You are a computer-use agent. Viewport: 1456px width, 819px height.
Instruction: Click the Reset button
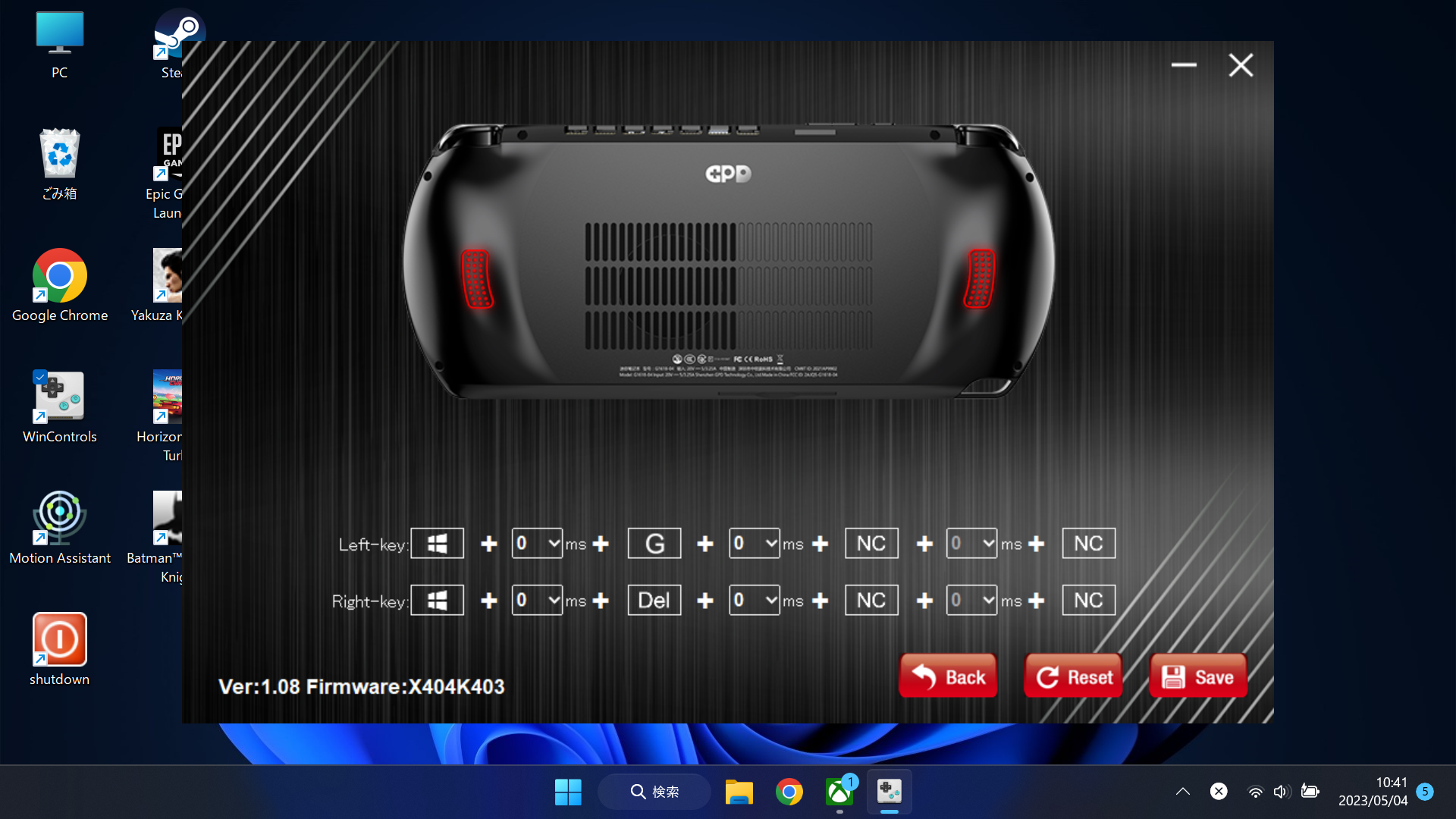1073,676
